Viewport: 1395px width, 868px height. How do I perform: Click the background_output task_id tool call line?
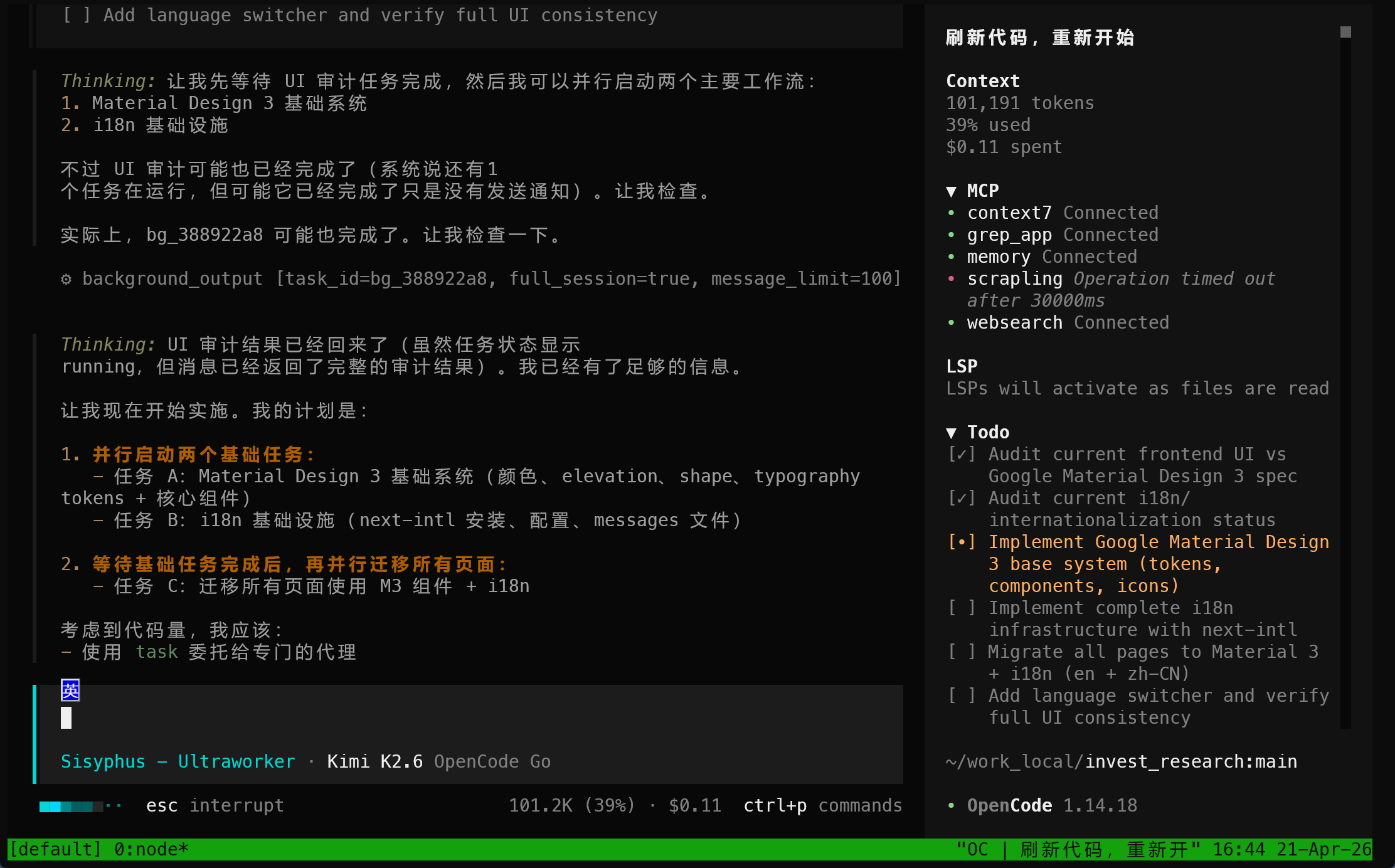480,278
